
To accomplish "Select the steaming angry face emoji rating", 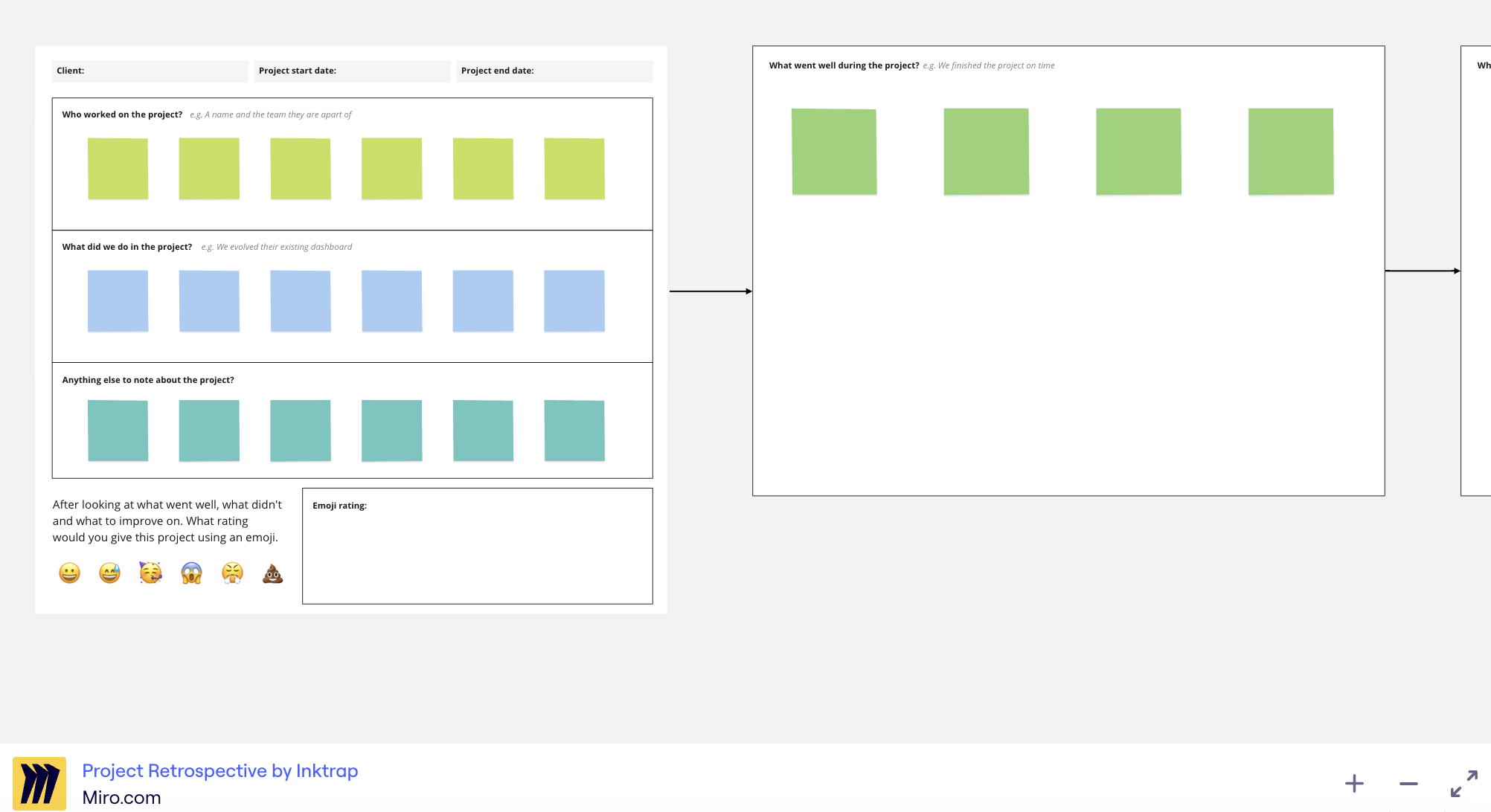I will tap(232, 573).
